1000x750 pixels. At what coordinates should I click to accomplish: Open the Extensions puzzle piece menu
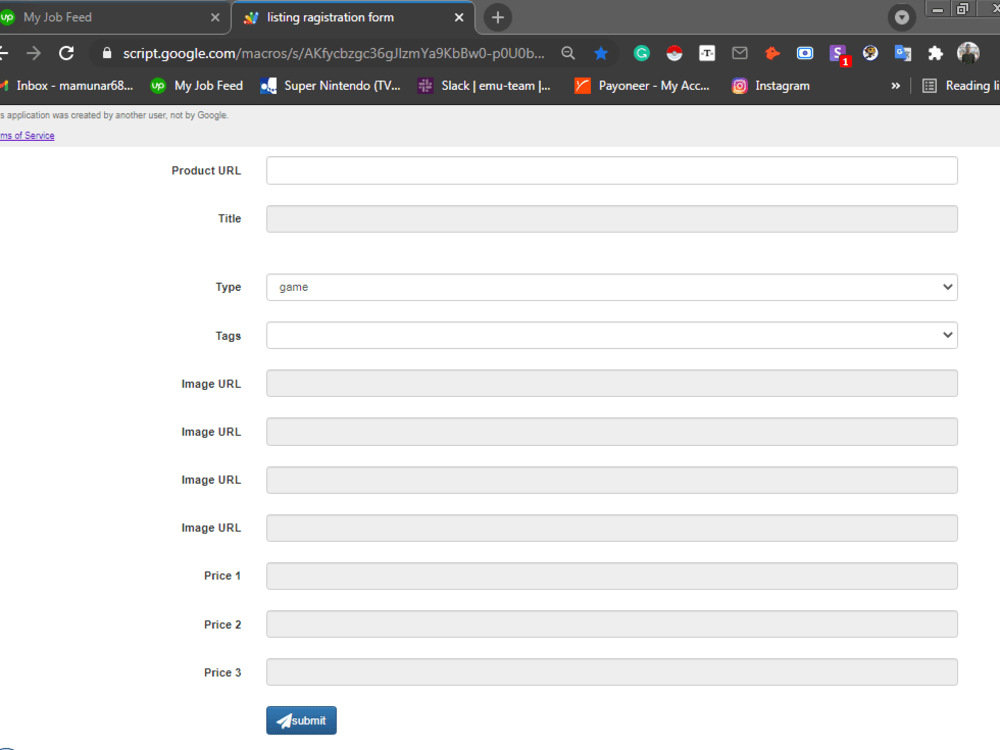tap(936, 54)
